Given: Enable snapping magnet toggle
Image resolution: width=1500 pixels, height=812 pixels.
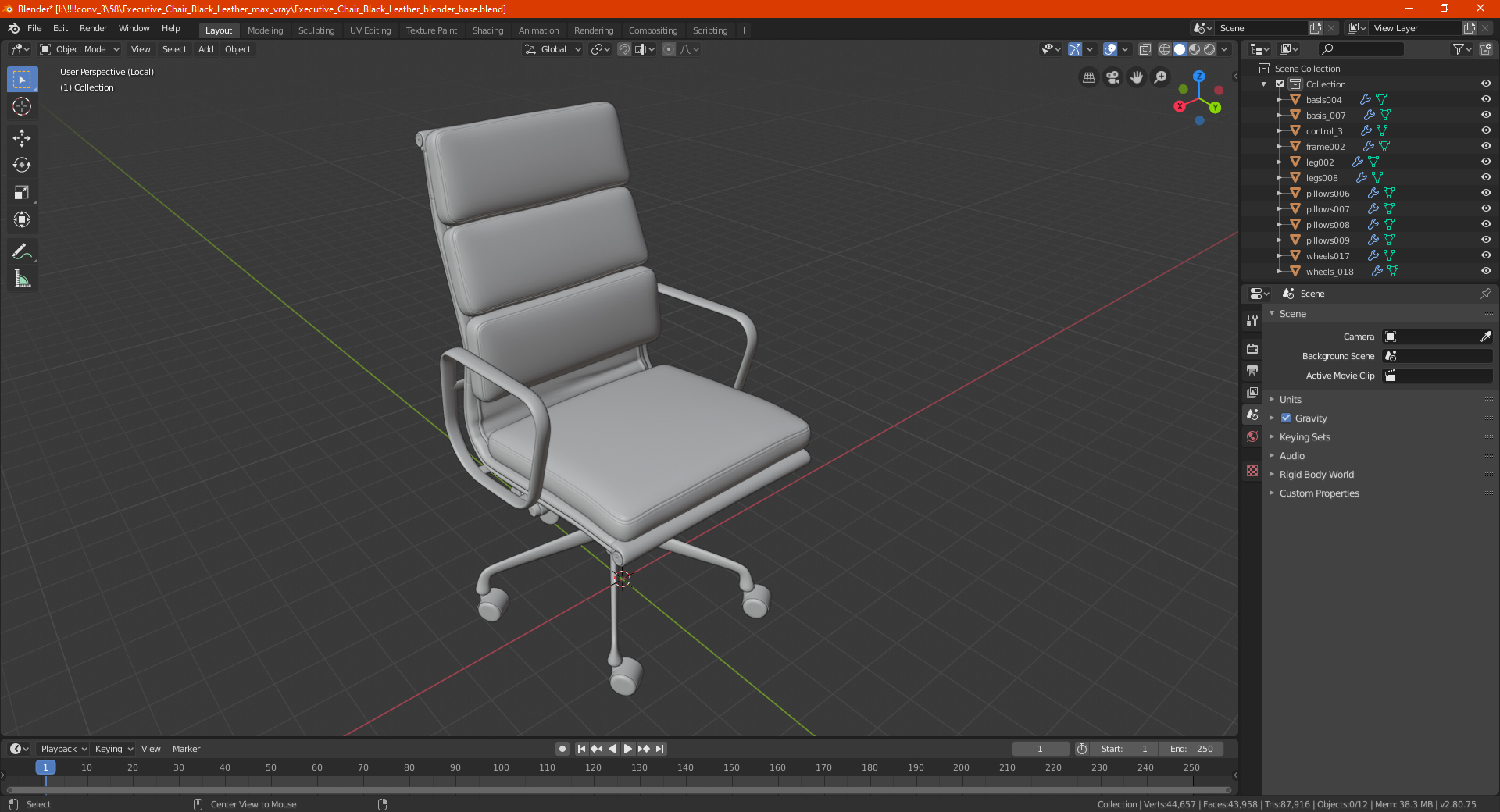Looking at the screenshot, I should tap(624, 49).
